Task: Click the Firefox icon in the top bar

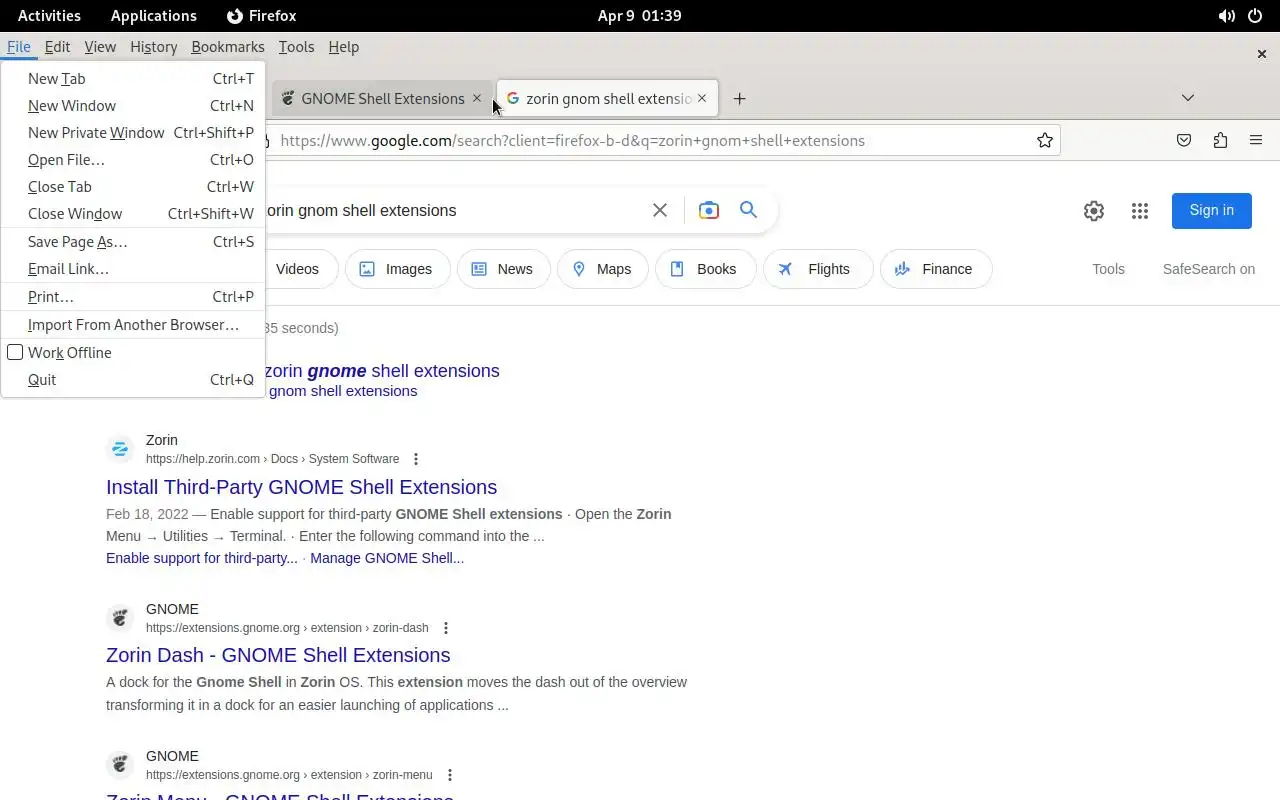Action: [235, 16]
